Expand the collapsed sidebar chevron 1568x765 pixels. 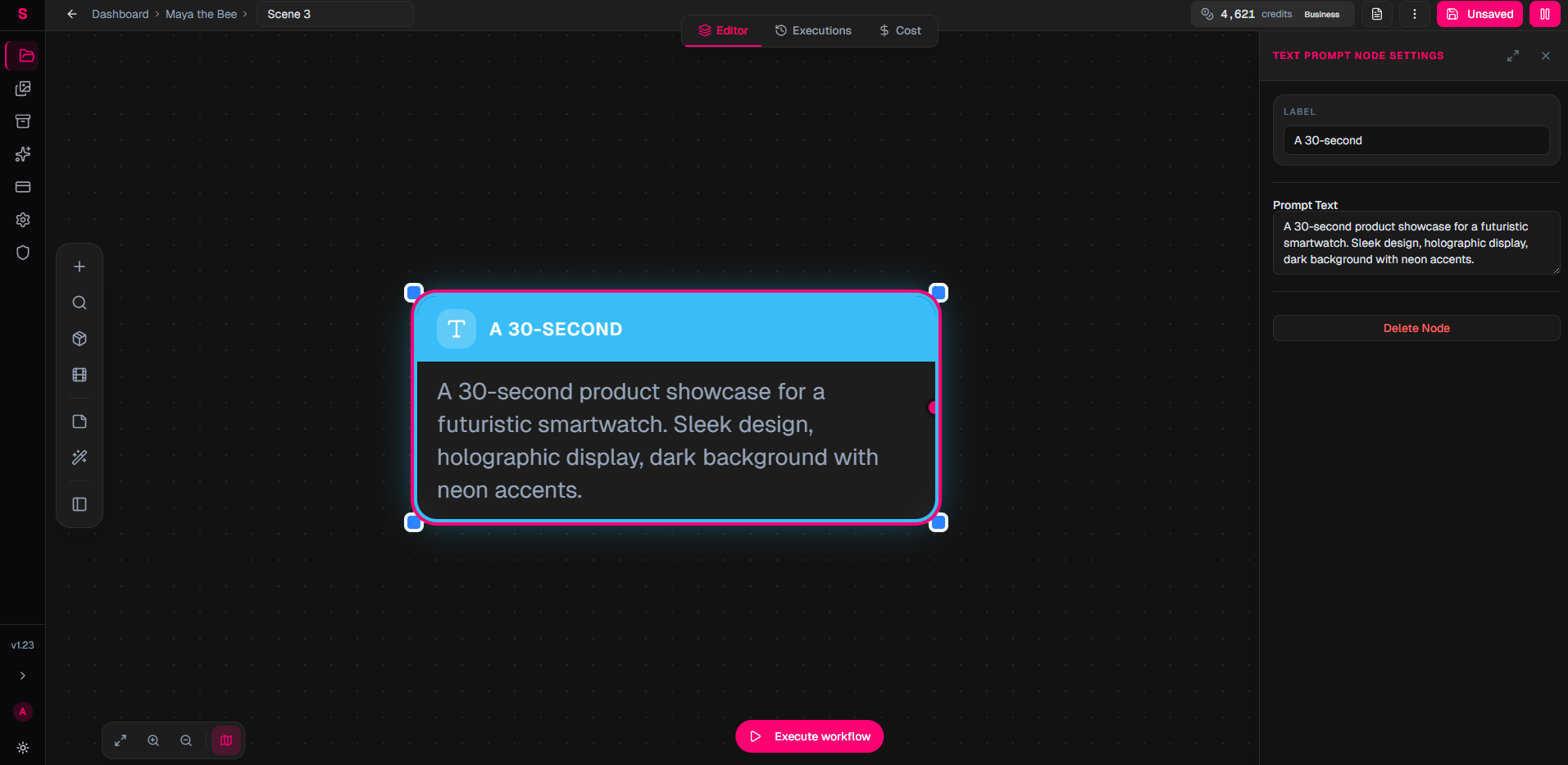pos(22,675)
